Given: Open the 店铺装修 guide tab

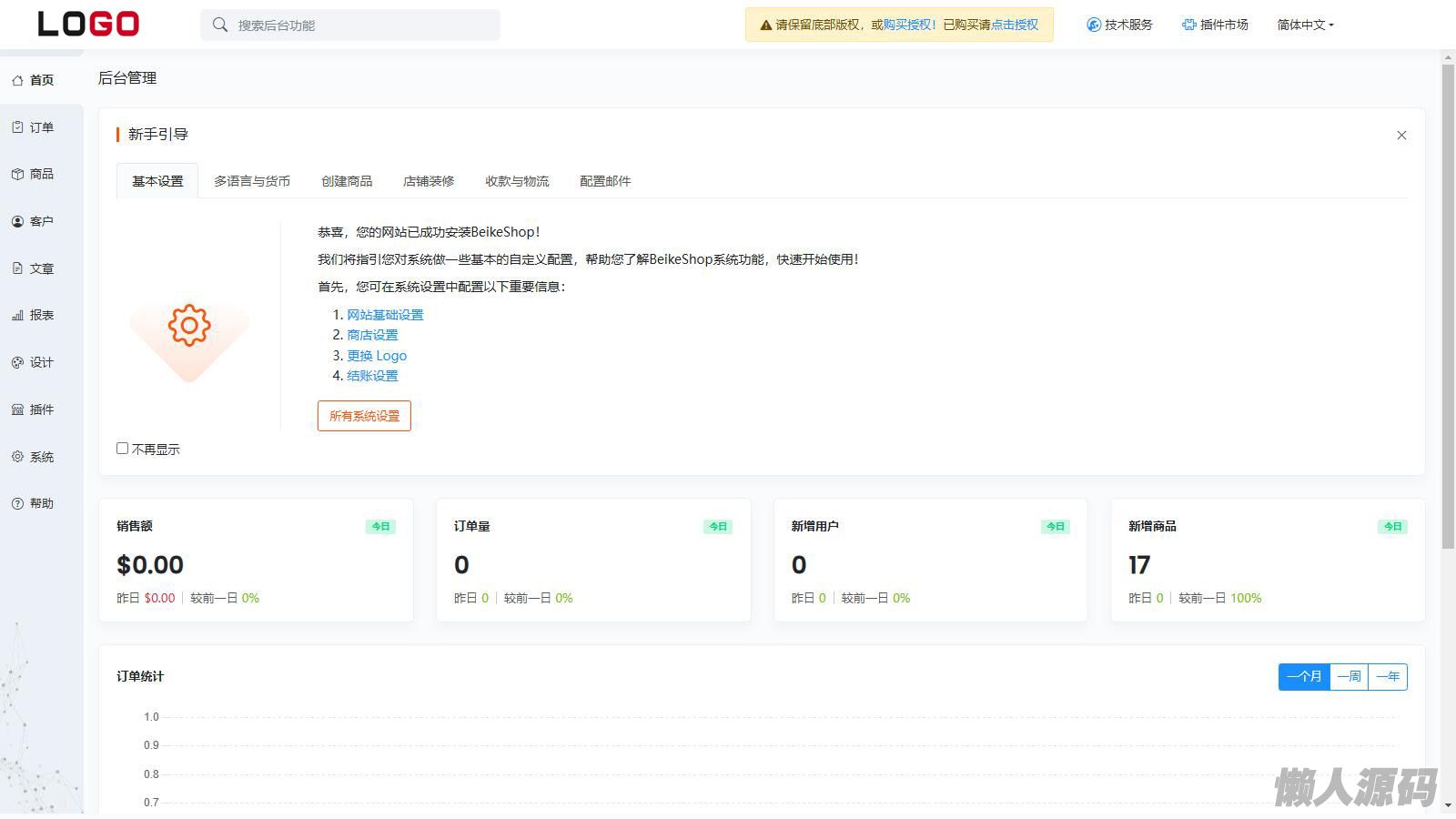Looking at the screenshot, I should (429, 181).
